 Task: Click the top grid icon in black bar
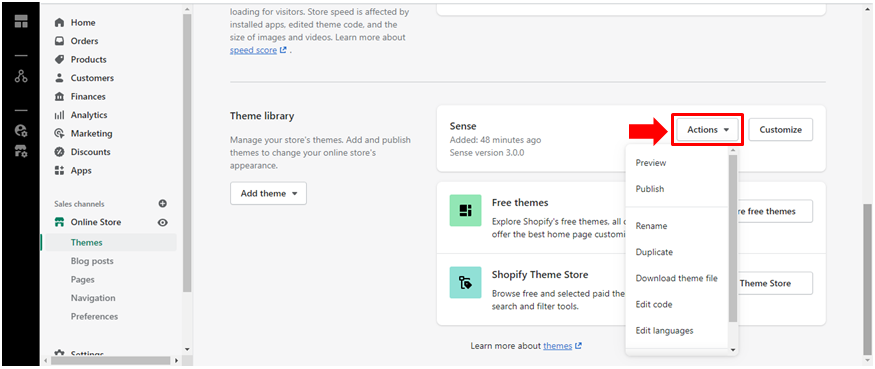(21, 22)
